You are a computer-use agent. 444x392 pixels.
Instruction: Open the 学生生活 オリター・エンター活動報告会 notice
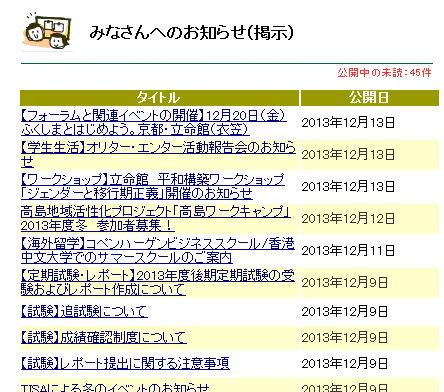tap(158, 154)
